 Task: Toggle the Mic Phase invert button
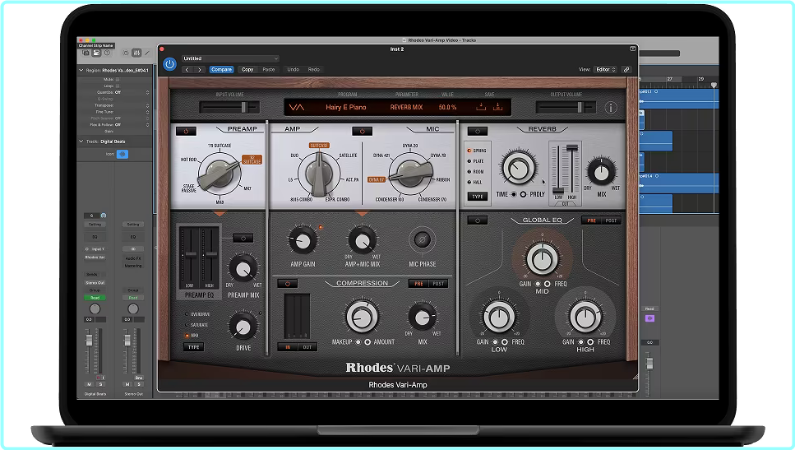coord(421,239)
